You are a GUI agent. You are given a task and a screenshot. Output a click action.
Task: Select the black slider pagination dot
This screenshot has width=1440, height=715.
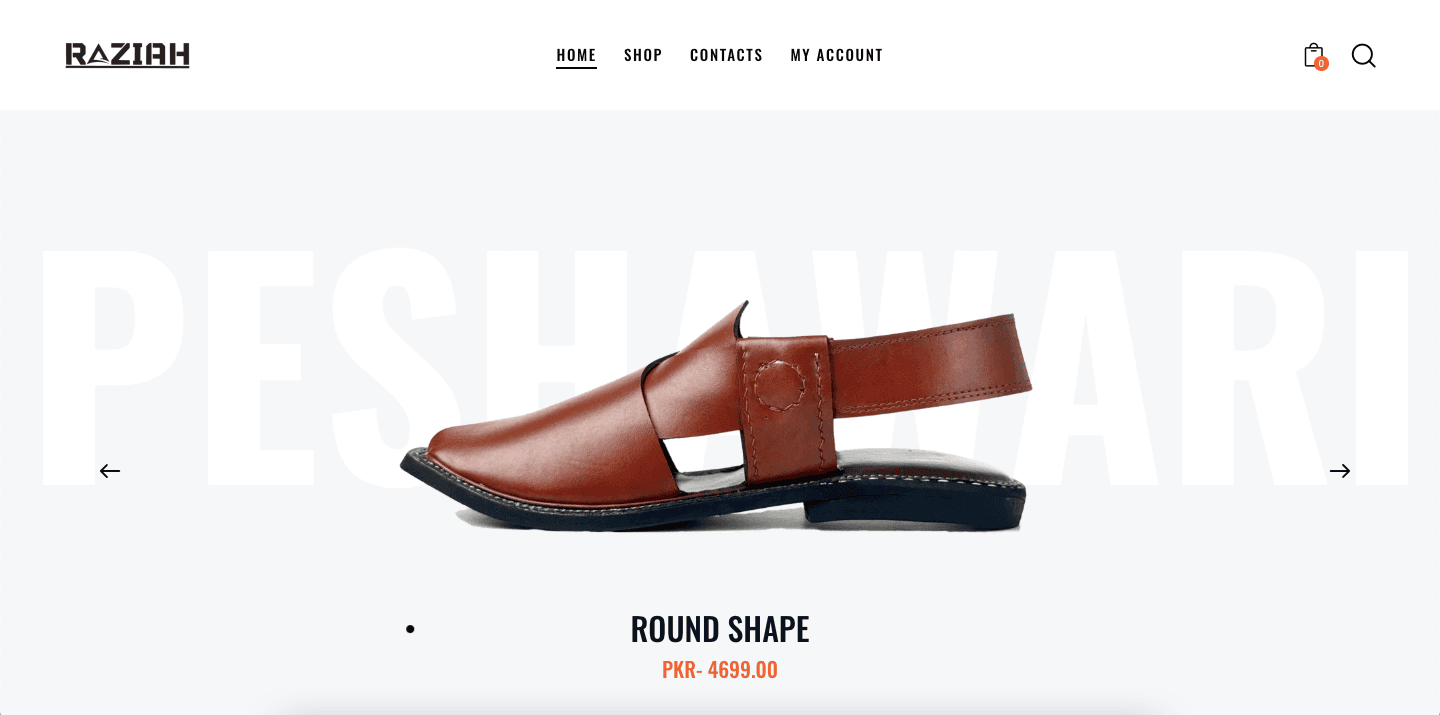pos(410,629)
